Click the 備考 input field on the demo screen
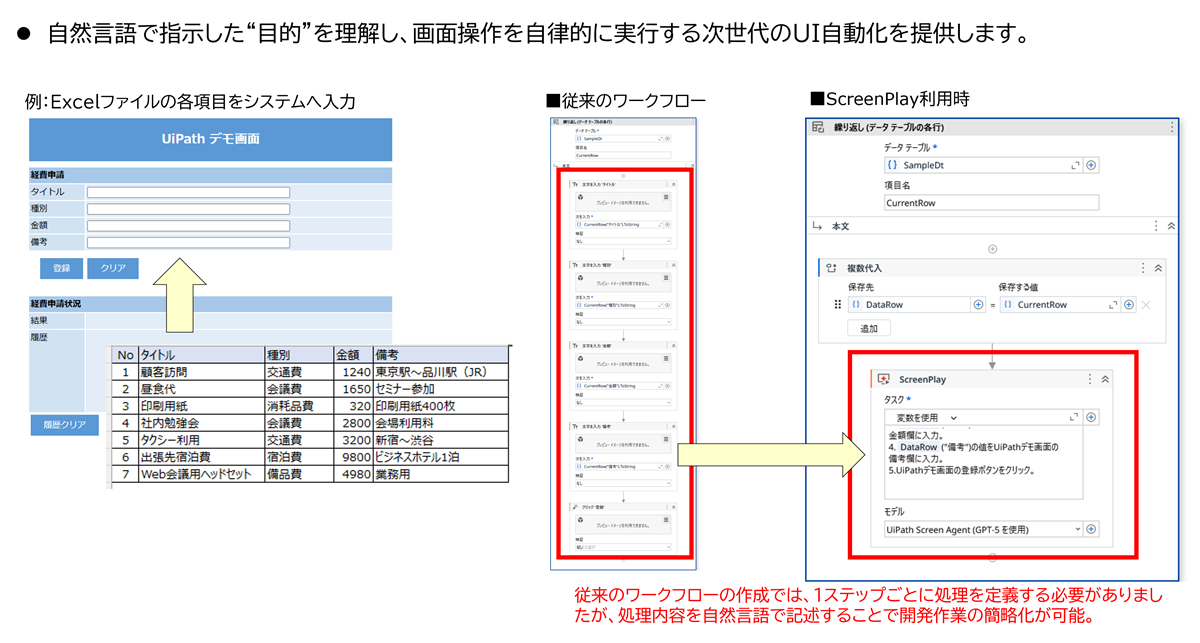 click(x=188, y=242)
